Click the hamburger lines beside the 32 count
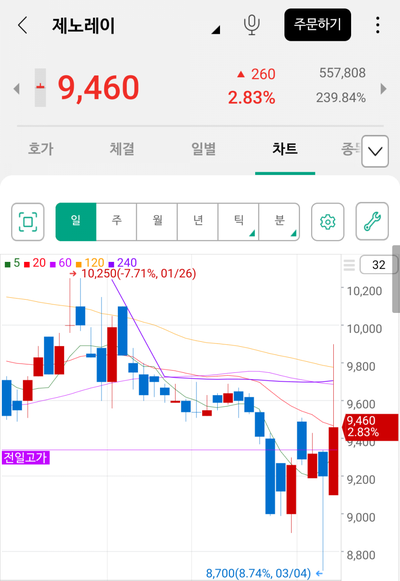The image size is (400, 581). click(349, 265)
